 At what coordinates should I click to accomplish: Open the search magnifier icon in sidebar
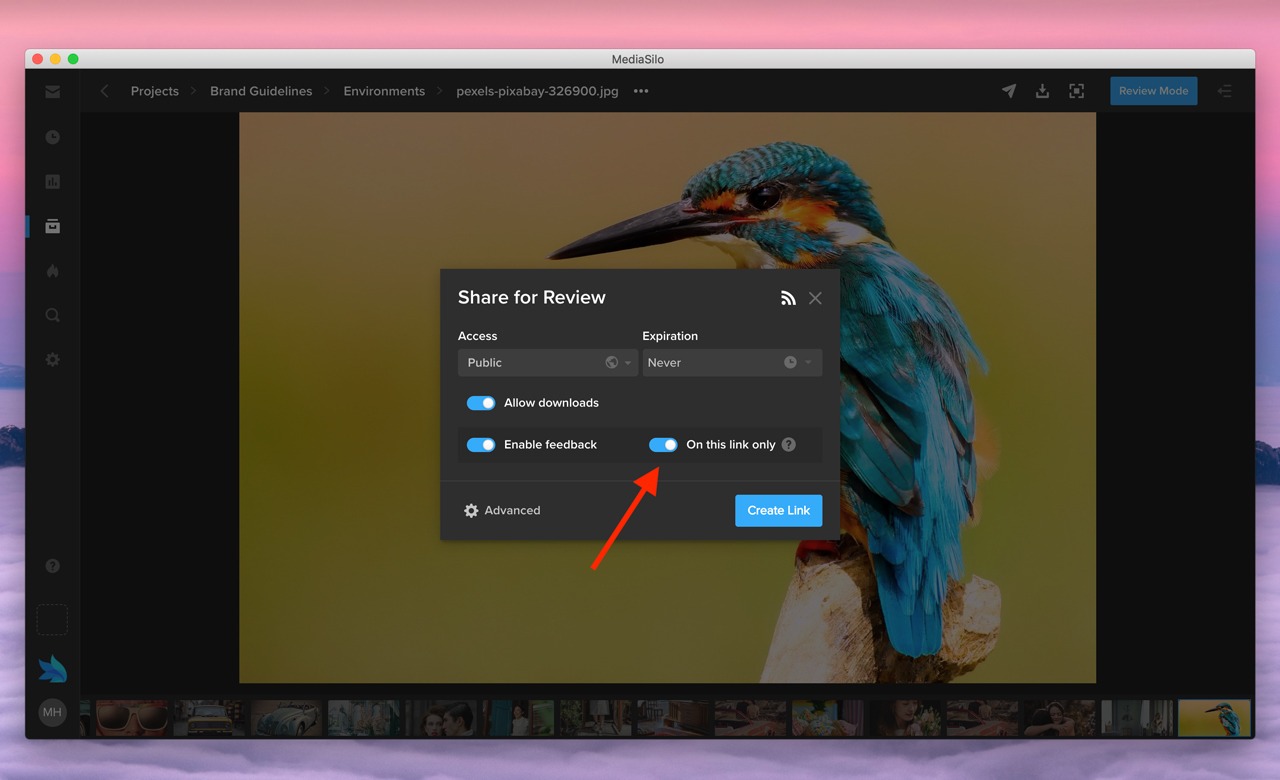pos(53,315)
